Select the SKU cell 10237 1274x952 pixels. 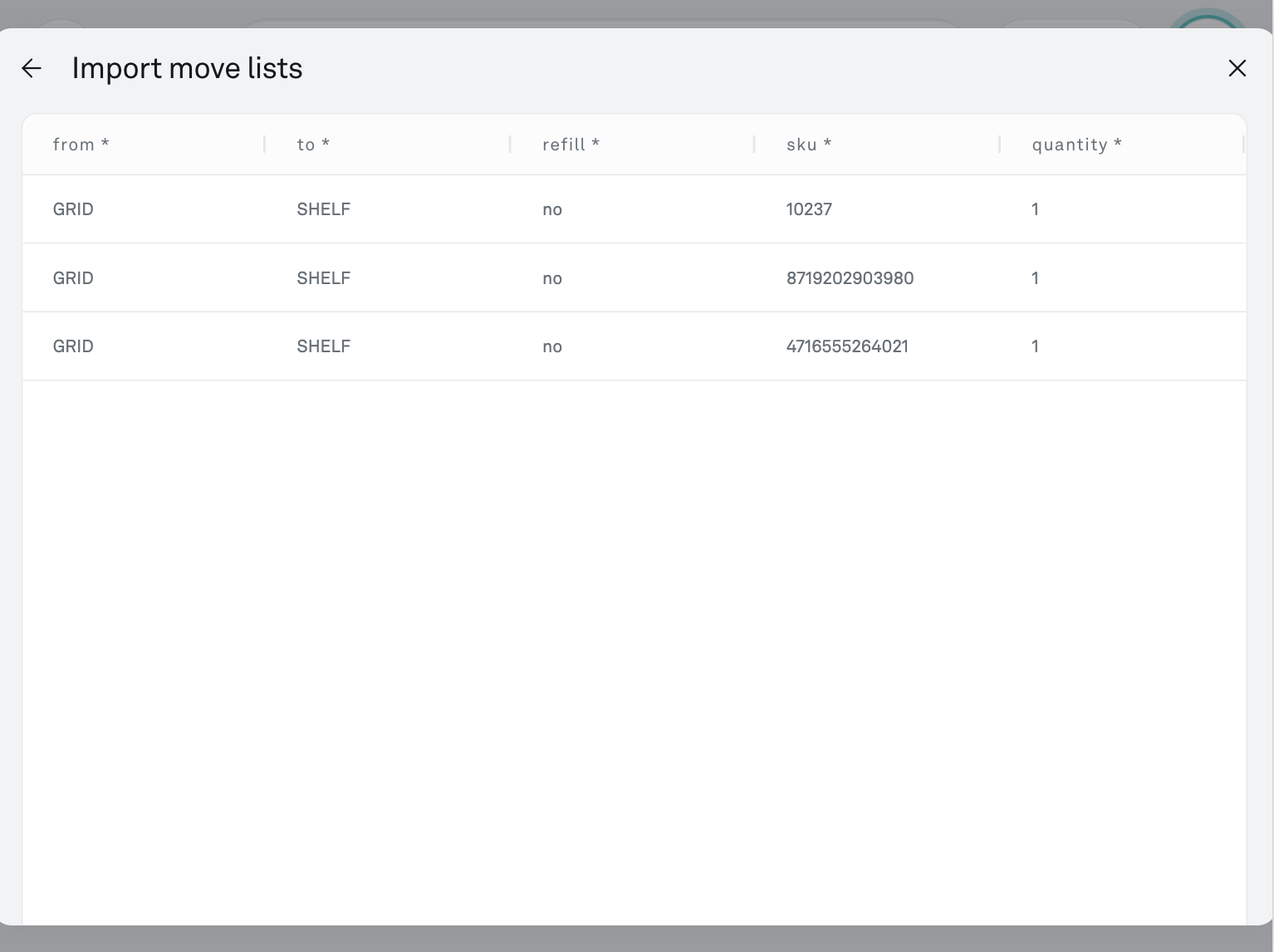(809, 209)
